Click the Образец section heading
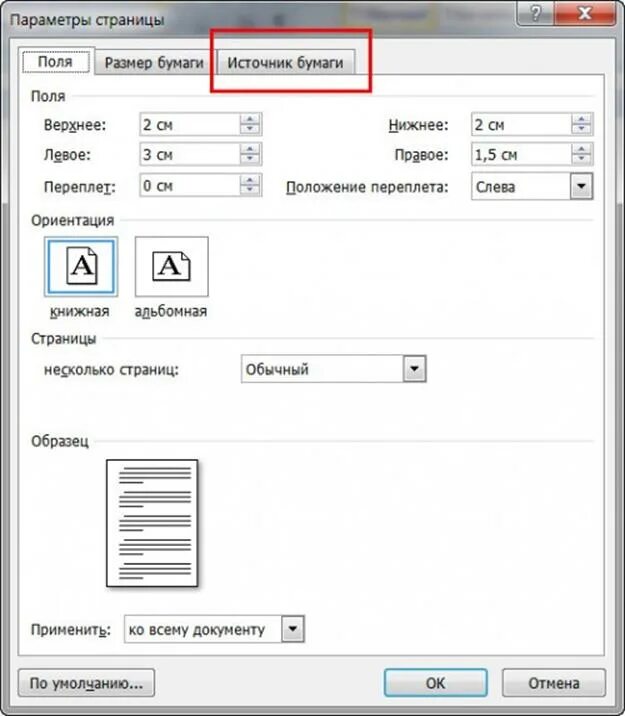The image size is (625, 716). 60,441
